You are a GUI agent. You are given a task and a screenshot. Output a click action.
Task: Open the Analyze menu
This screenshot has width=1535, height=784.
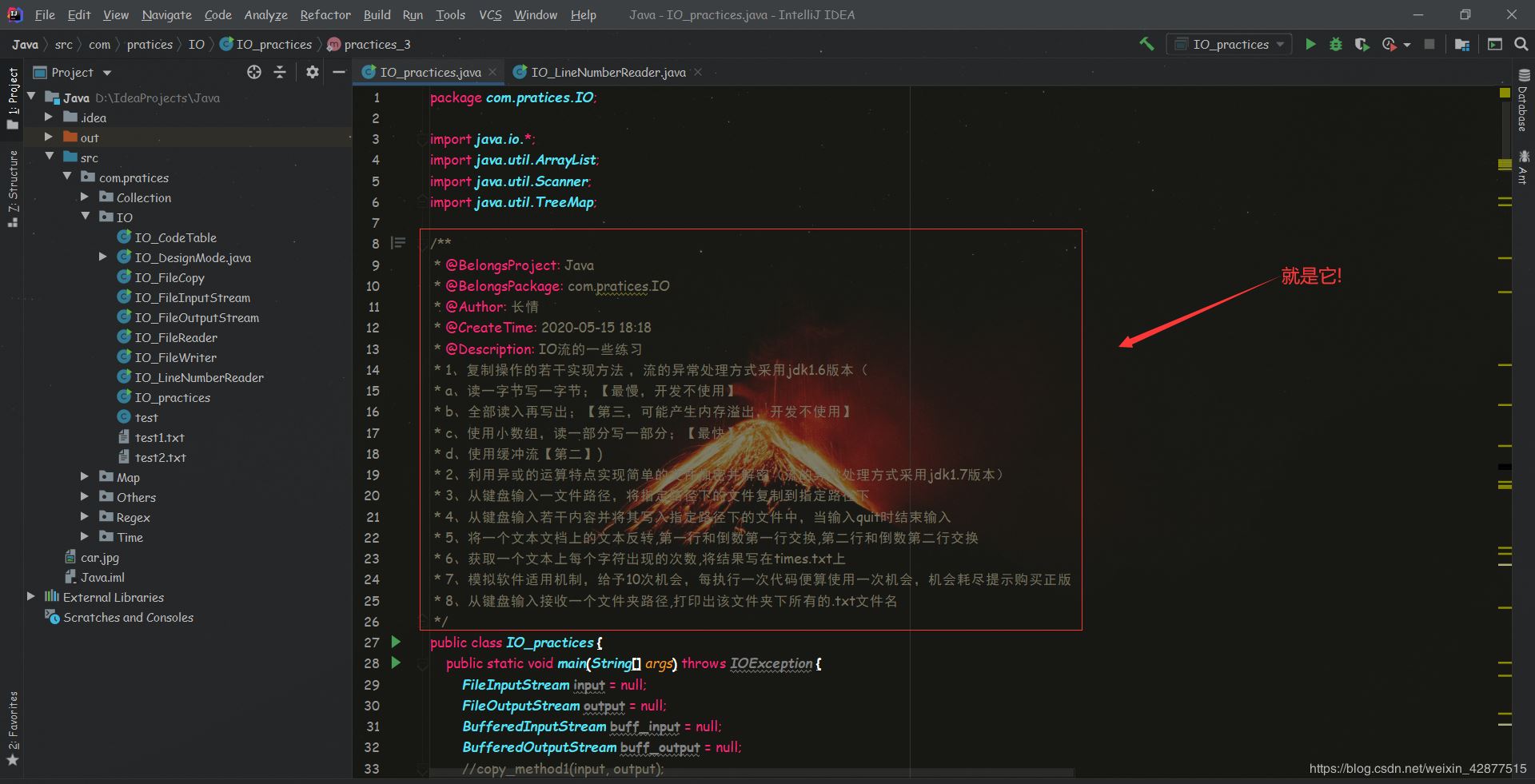[265, 14]
